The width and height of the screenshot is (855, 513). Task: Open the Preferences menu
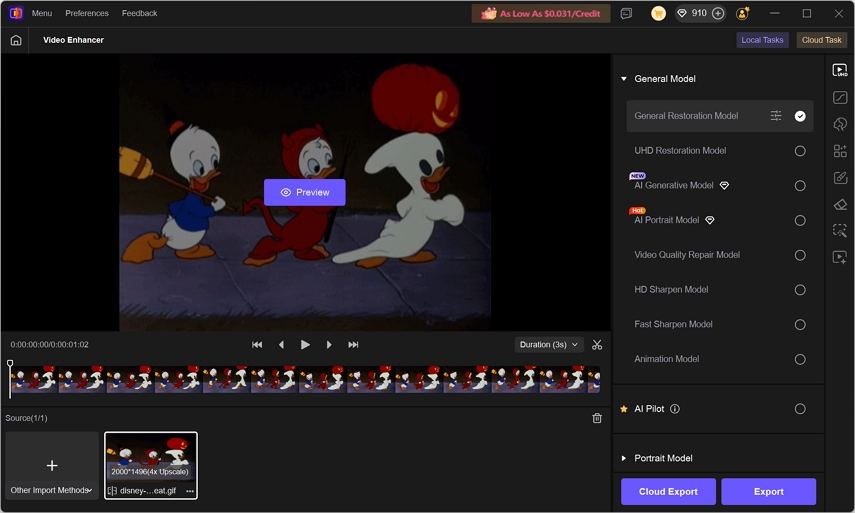tap(87, 13)
